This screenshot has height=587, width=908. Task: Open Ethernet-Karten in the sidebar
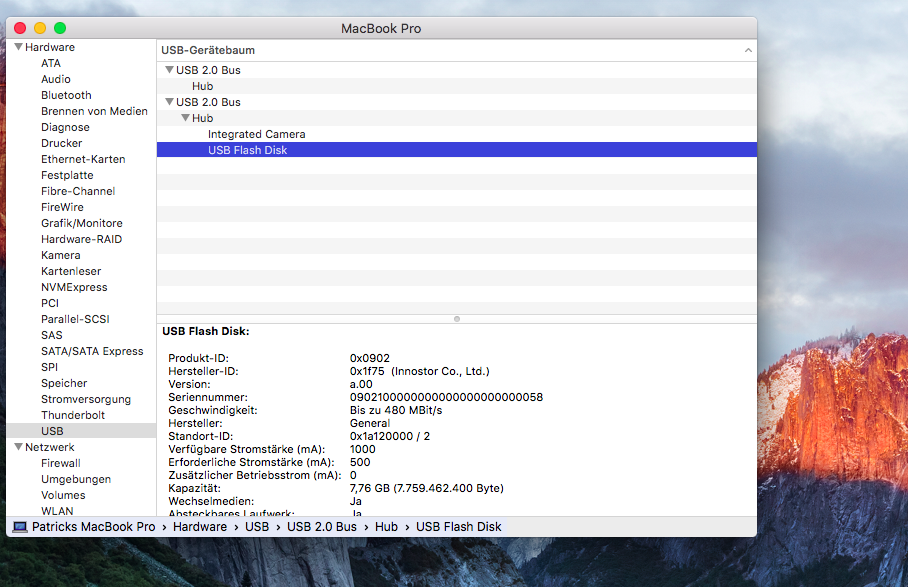pyautogui.click(x=83, y=159)
